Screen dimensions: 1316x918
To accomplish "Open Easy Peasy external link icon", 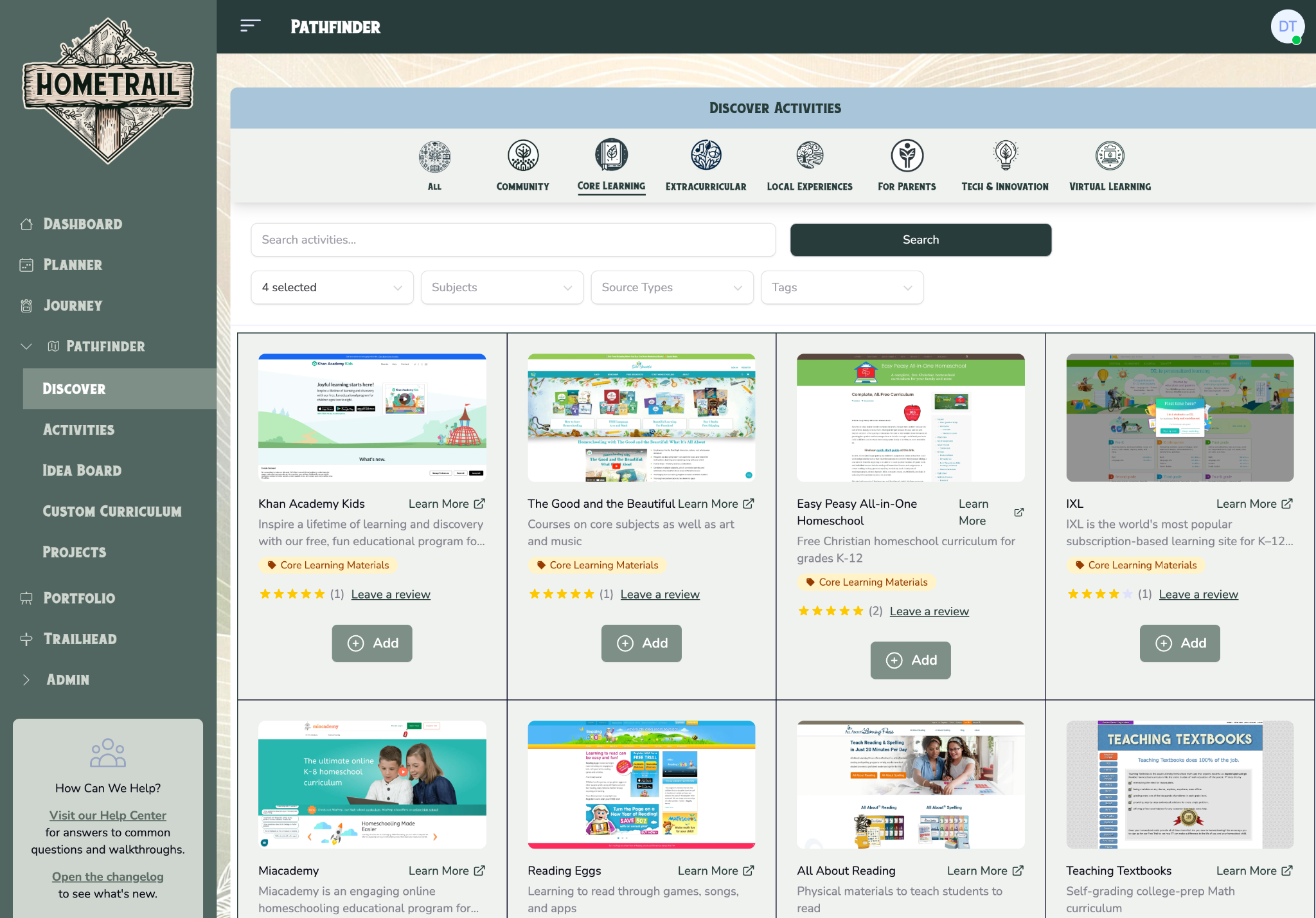I will pyautogui.click(x=1018, y=512).
